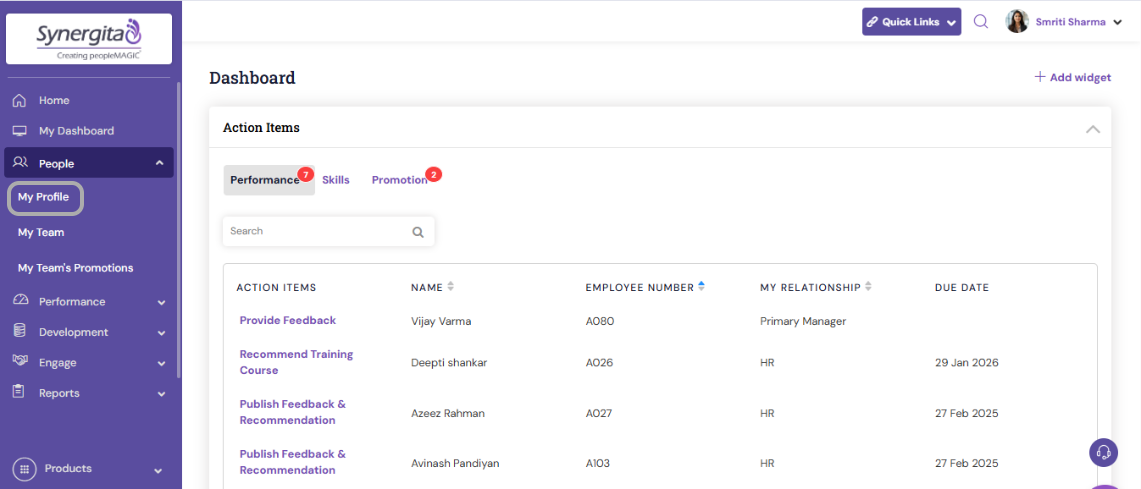This screenshot has width=1141, height=489.
Task: Open the Smriti Sharma user dropdown arrow
Action: (x=1118, y=23)
